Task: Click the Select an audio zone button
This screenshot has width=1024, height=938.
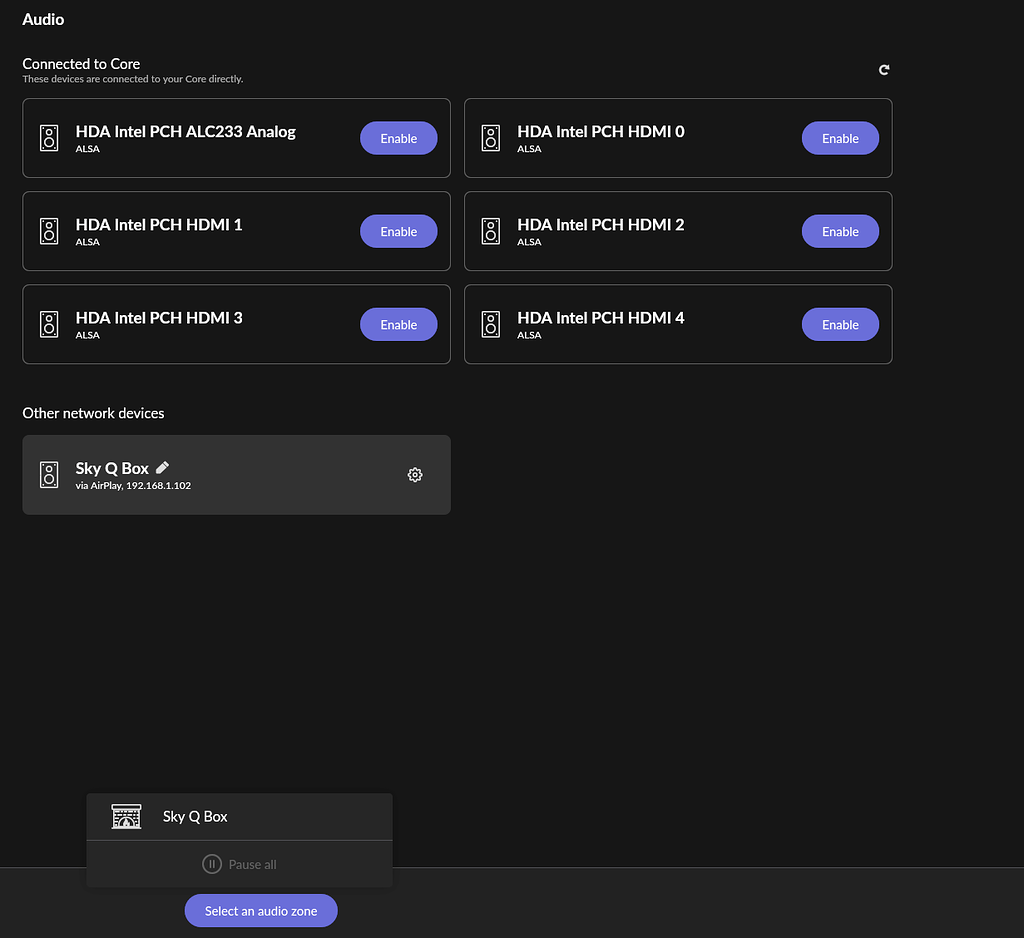Action: [x=260, y=910]
